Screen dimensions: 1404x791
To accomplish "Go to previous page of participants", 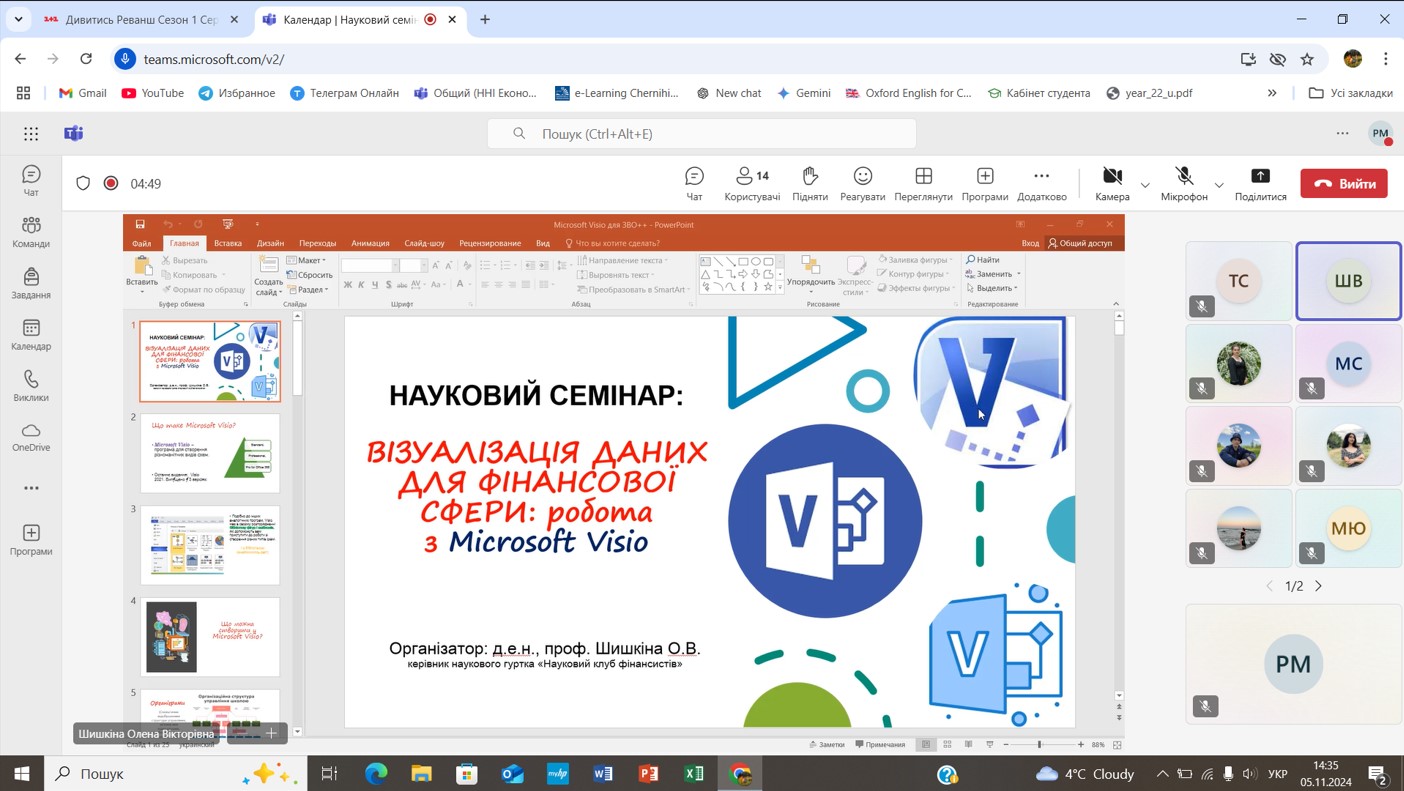I will click(1270, 586).
